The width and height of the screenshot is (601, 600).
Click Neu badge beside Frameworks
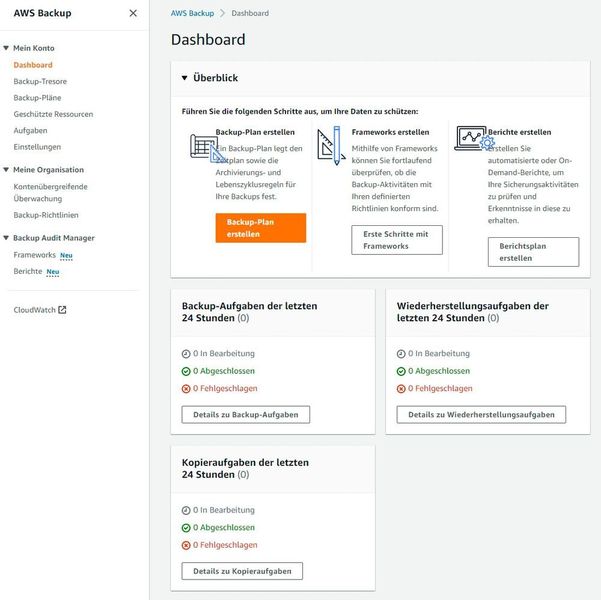coord(66,255)
